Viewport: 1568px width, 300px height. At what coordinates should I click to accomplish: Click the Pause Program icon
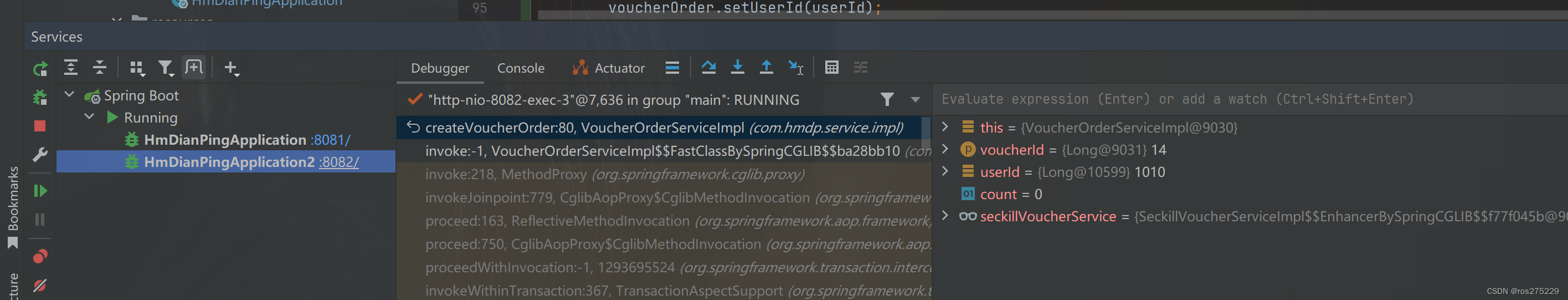pyautogui.click(x=40, y=220)
